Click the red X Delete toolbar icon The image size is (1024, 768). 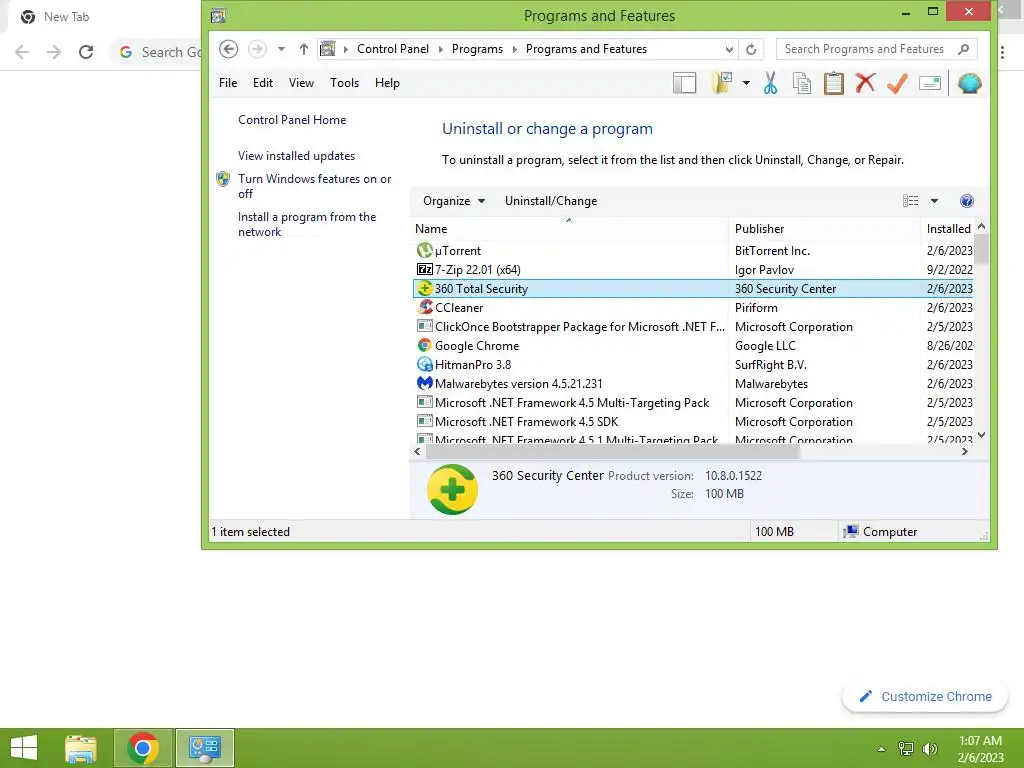865,83
